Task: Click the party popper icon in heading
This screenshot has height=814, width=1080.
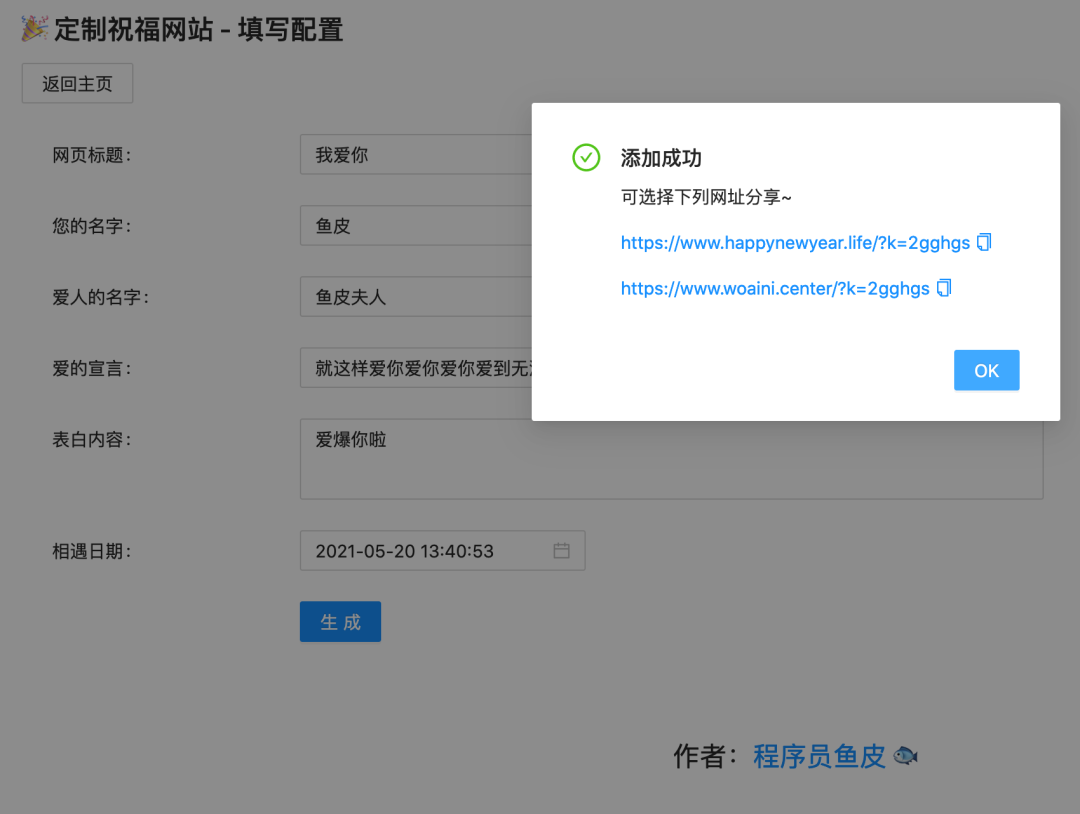Action: pos(34,30)
